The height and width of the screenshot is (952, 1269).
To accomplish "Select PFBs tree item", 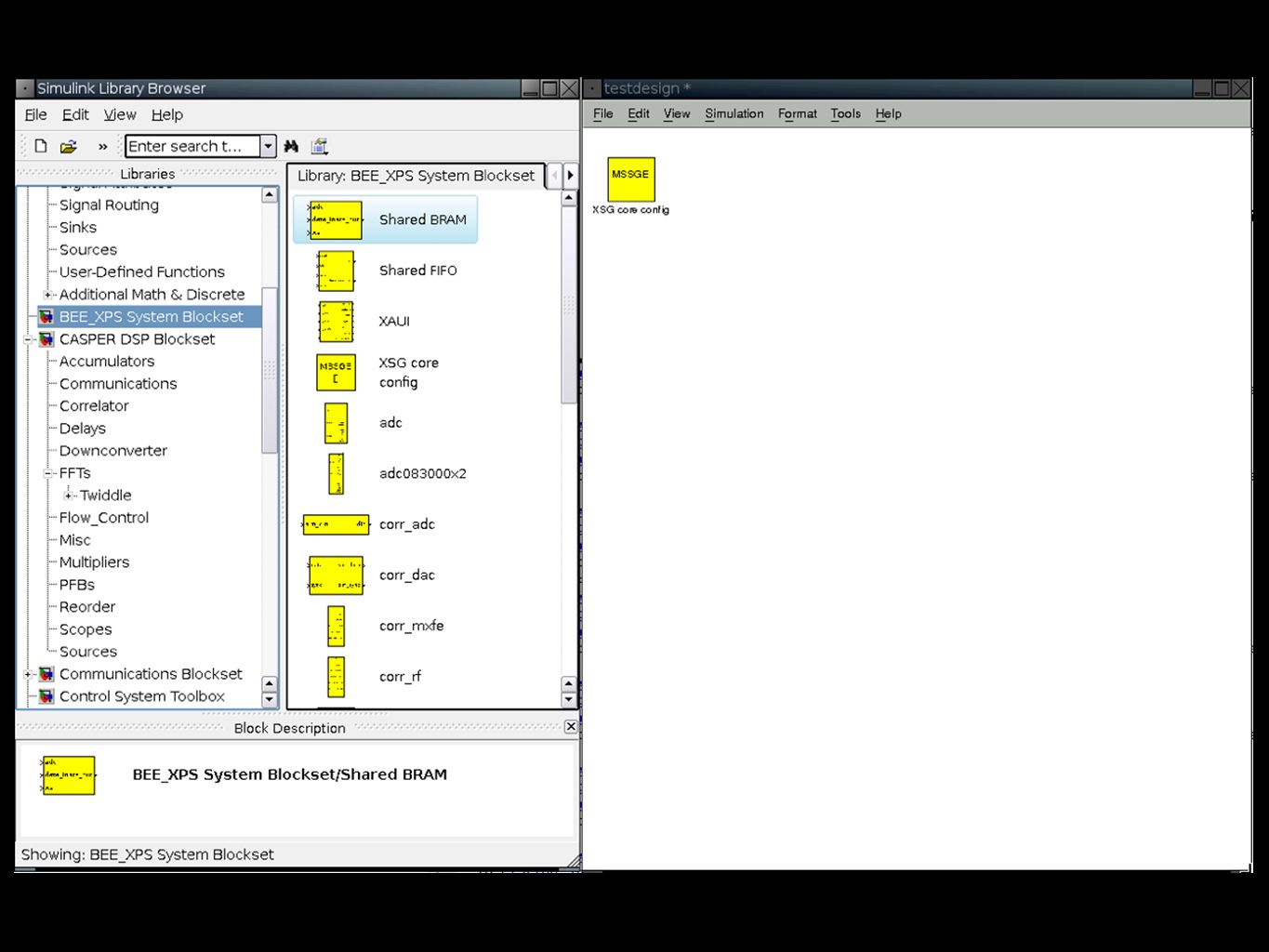I will [x=77, y=585].
